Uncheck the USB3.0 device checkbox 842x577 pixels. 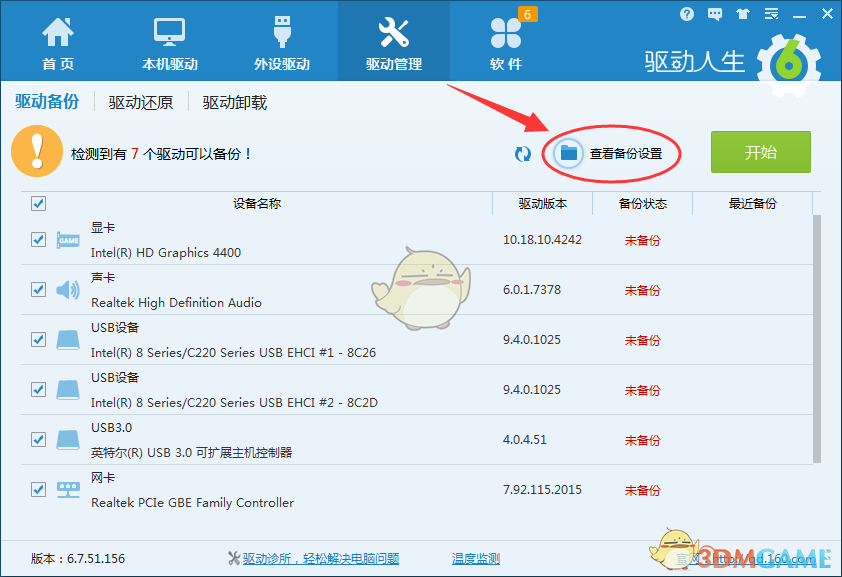(x=38, y=439)
